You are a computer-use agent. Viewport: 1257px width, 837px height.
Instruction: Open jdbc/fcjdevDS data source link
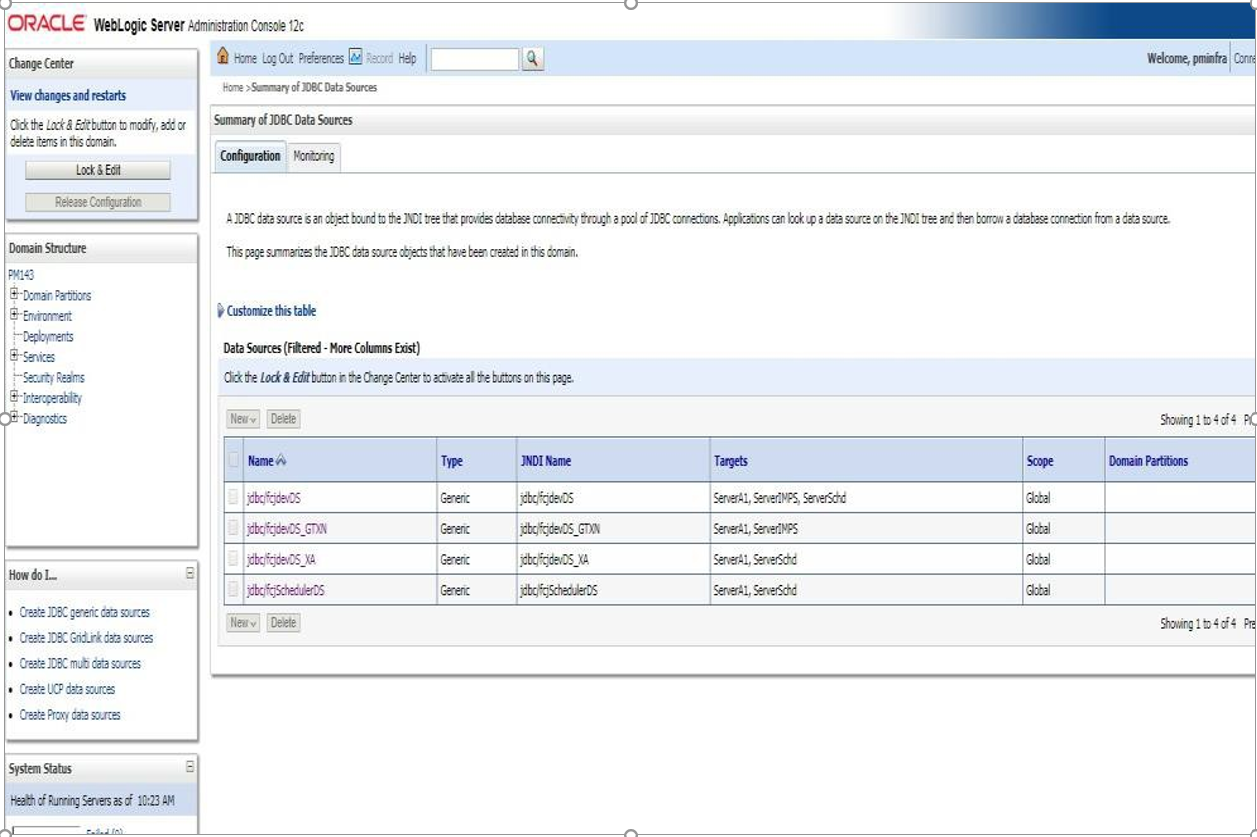(x=273, y=497)
